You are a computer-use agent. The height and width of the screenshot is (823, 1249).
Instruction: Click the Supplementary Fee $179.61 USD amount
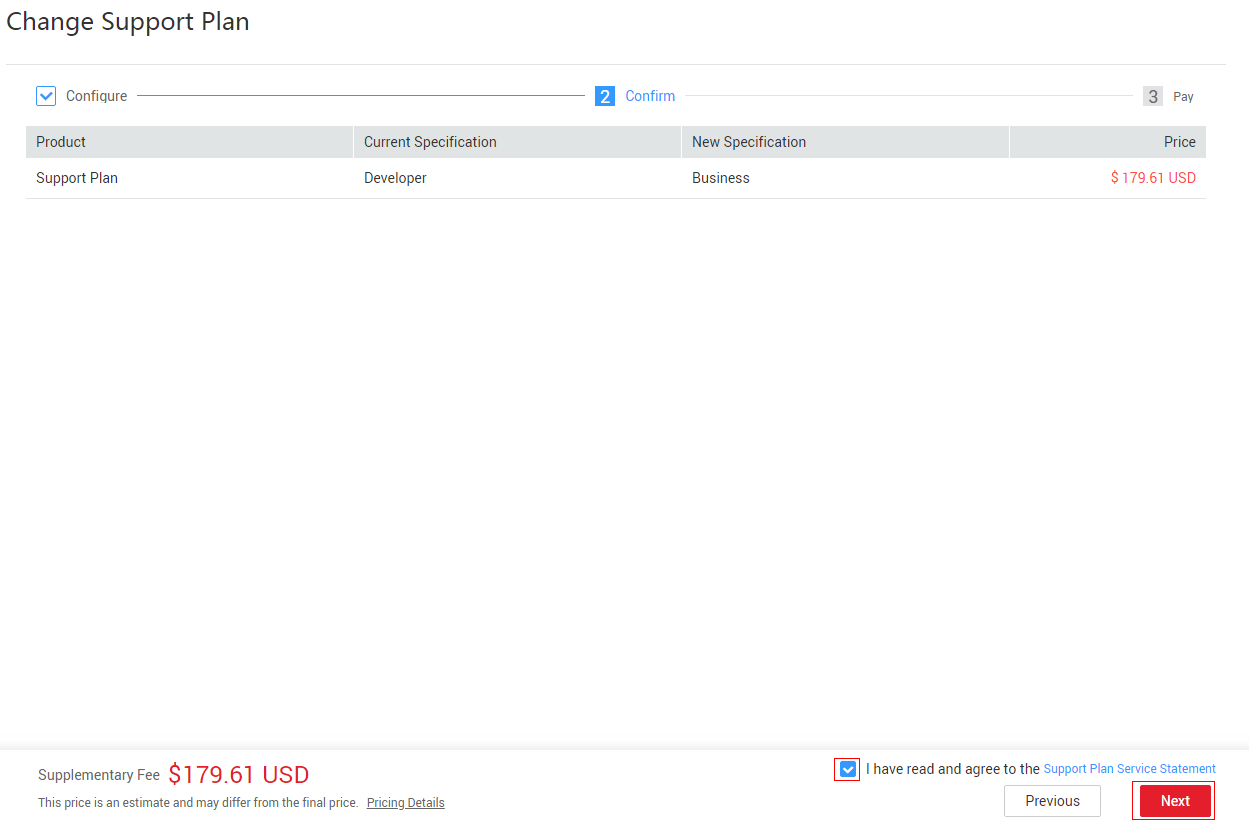coord(239,775)
